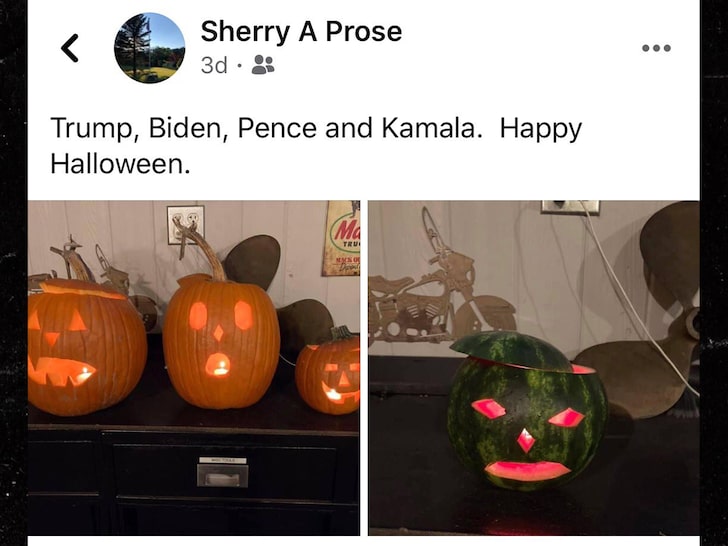Tap the watermelon's sliced lid
The image size is (728, 546).
[513, 351]
